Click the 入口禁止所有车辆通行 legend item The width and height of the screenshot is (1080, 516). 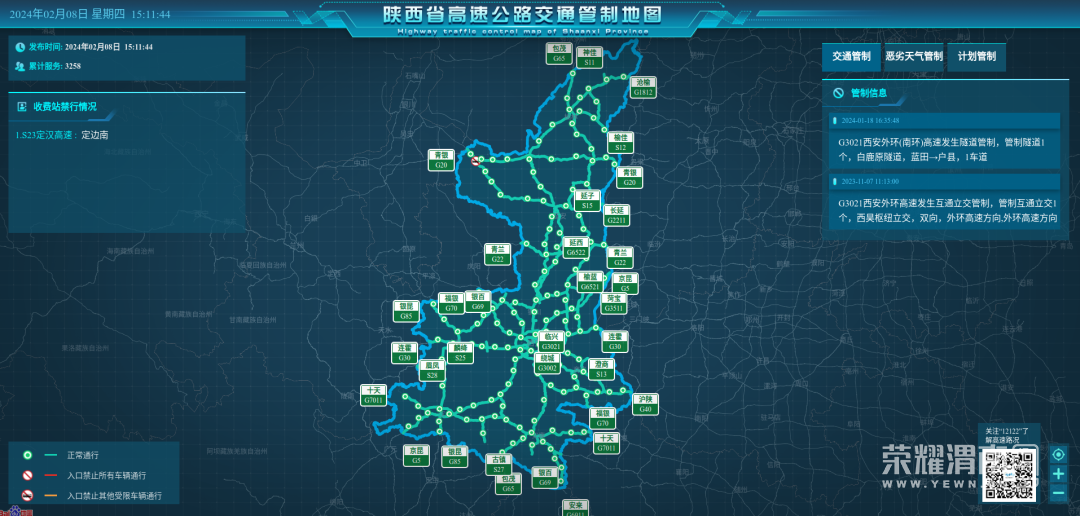click(x=83, y=475)
